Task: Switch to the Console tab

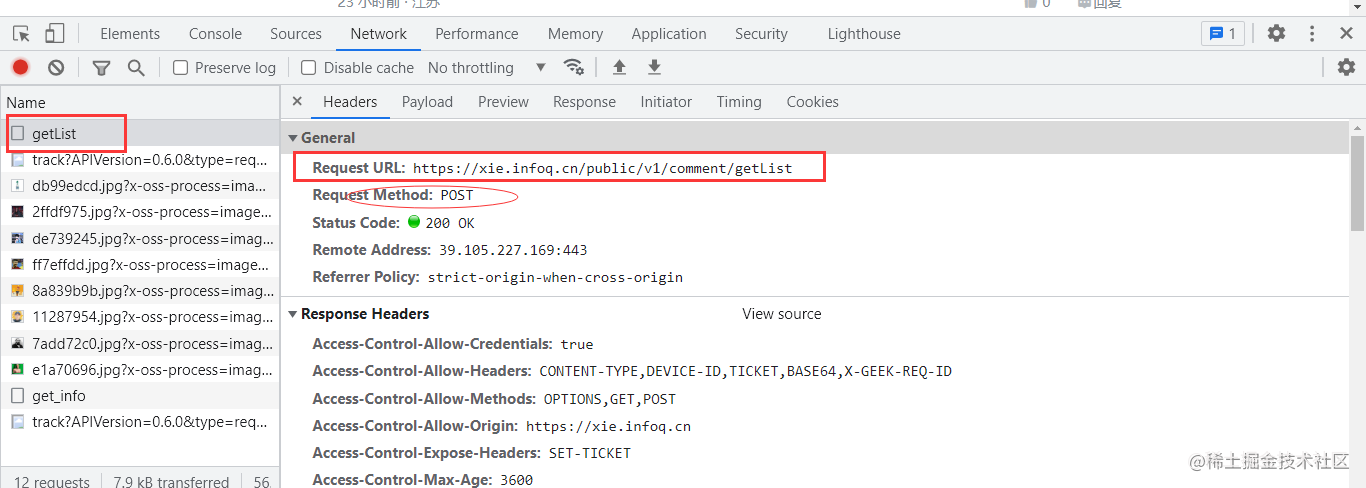Action: (215, 34)
